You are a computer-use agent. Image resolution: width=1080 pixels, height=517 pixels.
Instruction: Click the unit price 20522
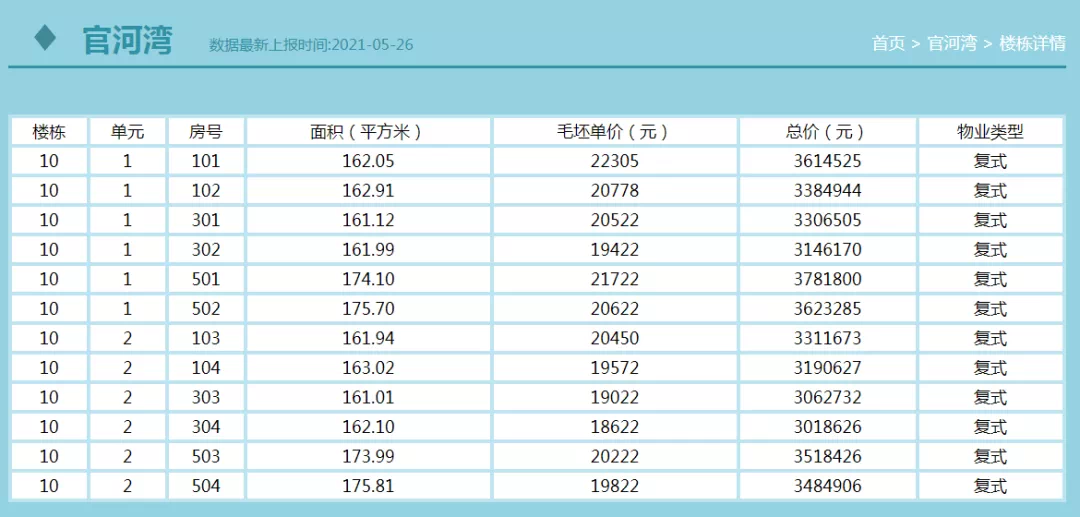pos(615,220)
